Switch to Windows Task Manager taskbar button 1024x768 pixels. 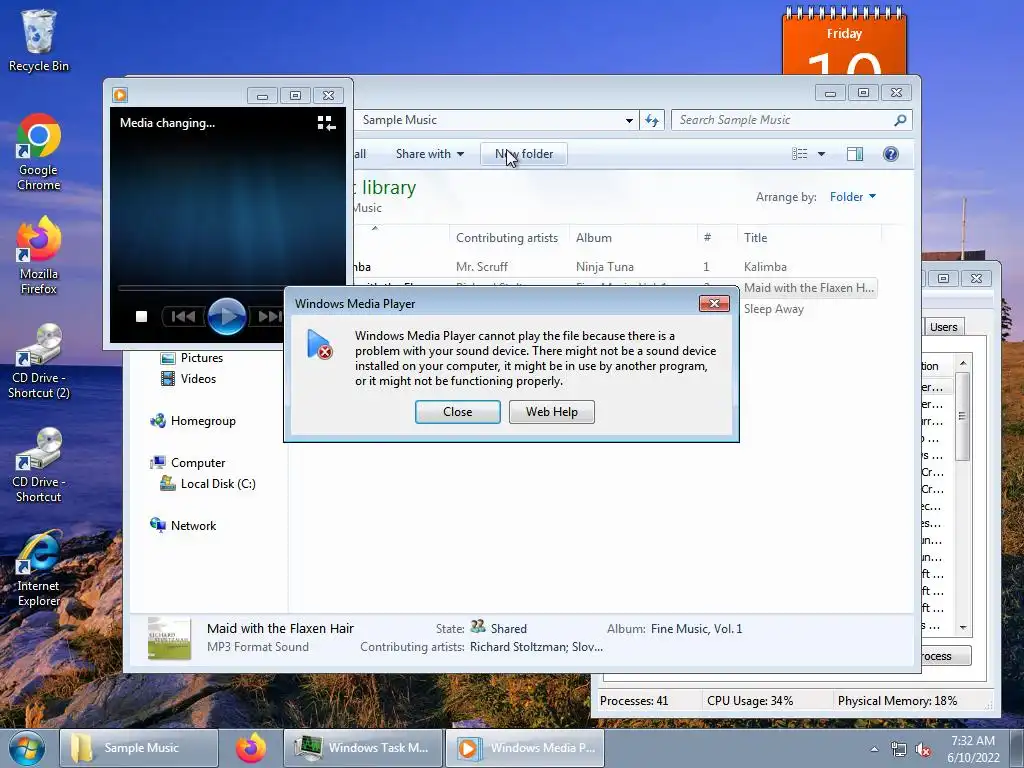[363, 748]
